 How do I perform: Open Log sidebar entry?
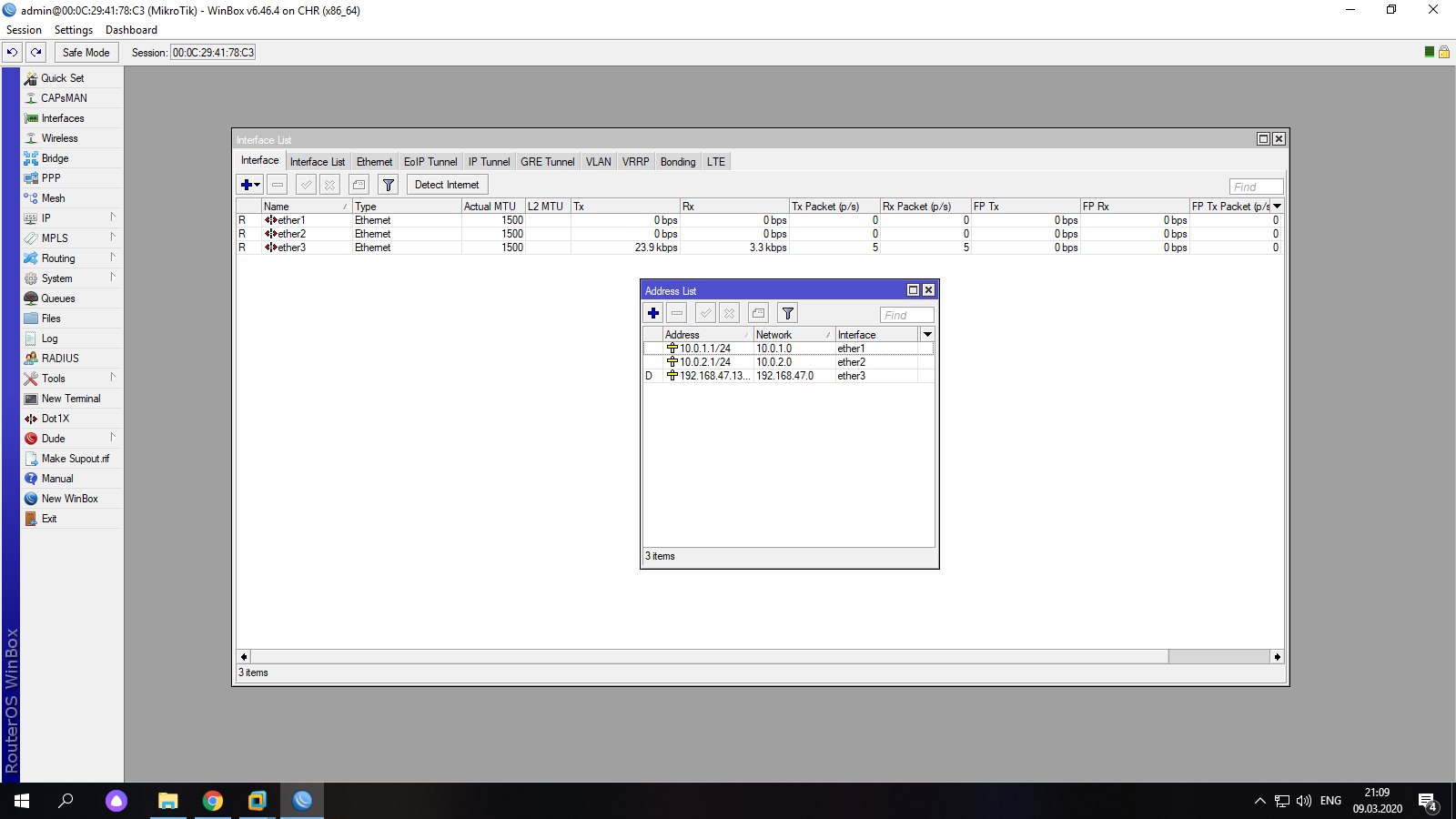[x=72, y=339]
